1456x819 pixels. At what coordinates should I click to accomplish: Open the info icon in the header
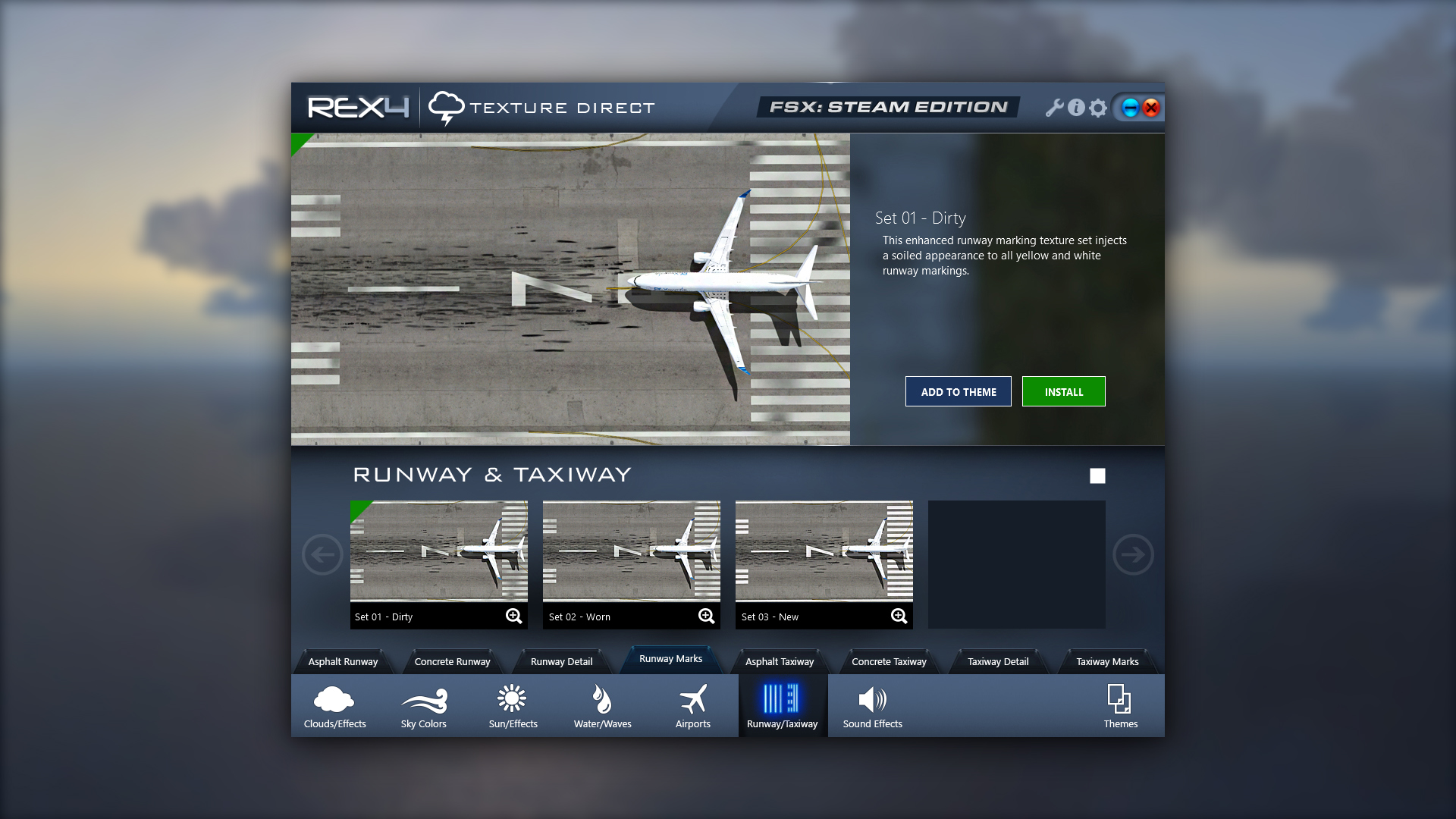pos(1075,108)
